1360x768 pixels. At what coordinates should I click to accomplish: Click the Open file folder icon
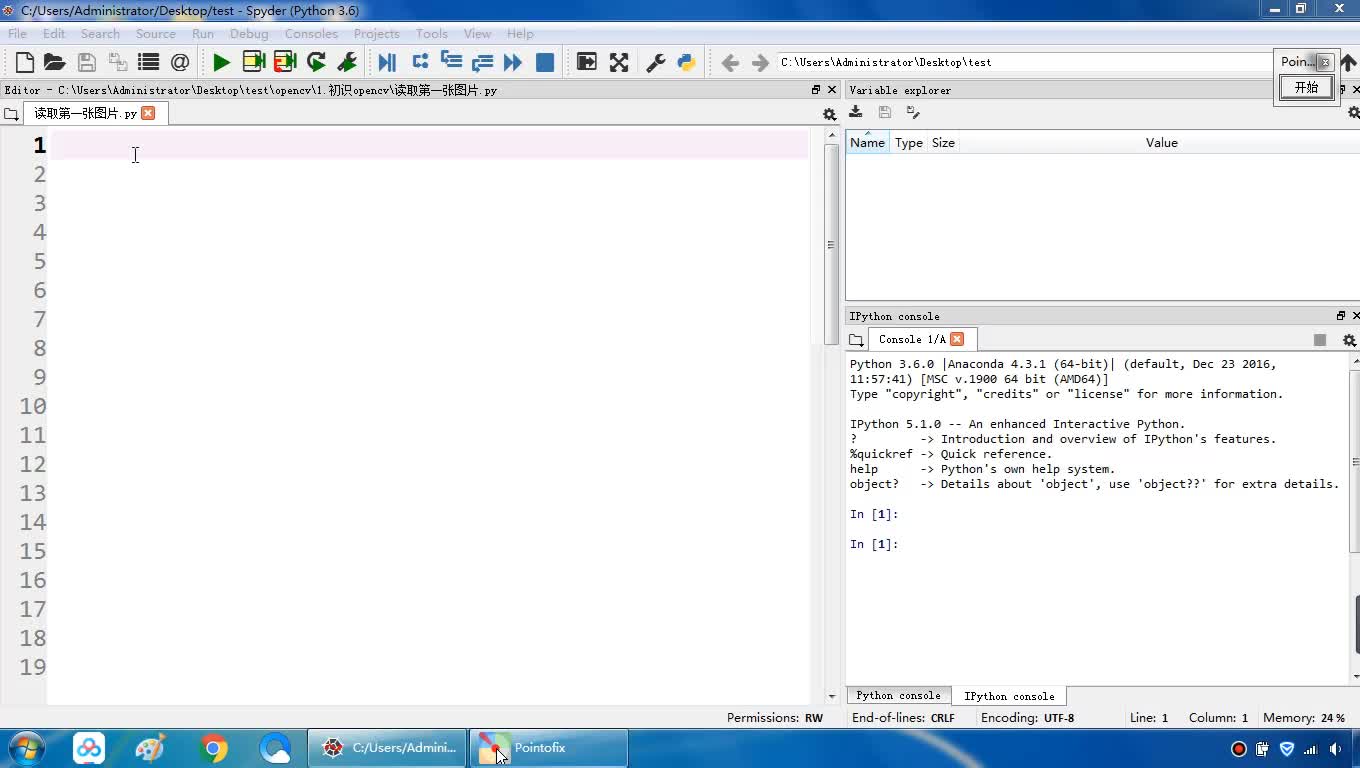55,62
